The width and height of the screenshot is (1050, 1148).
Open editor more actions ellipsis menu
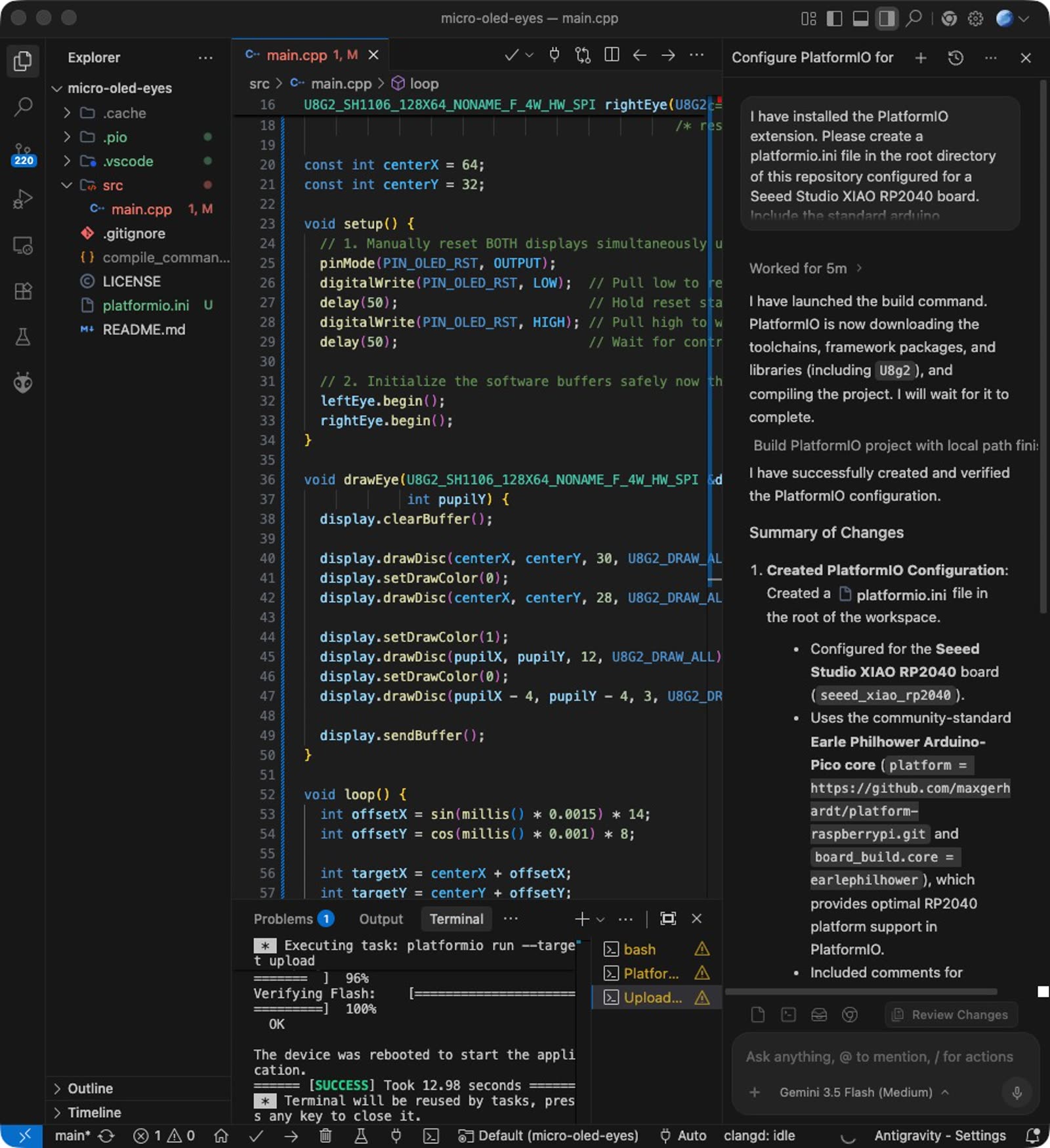click(697, 55)
